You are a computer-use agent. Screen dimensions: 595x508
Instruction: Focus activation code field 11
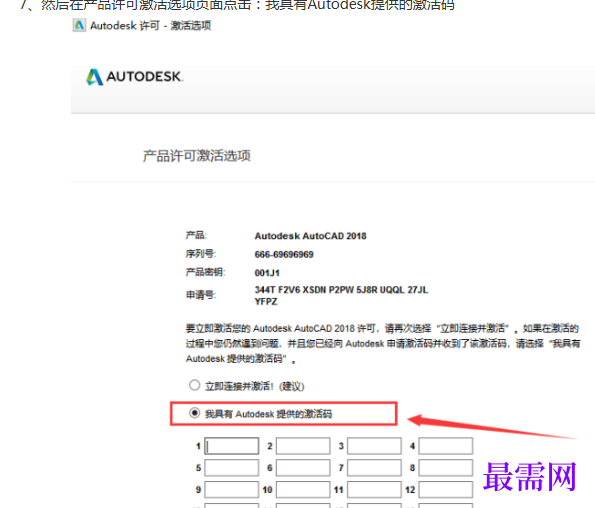(x=374, y=489)
